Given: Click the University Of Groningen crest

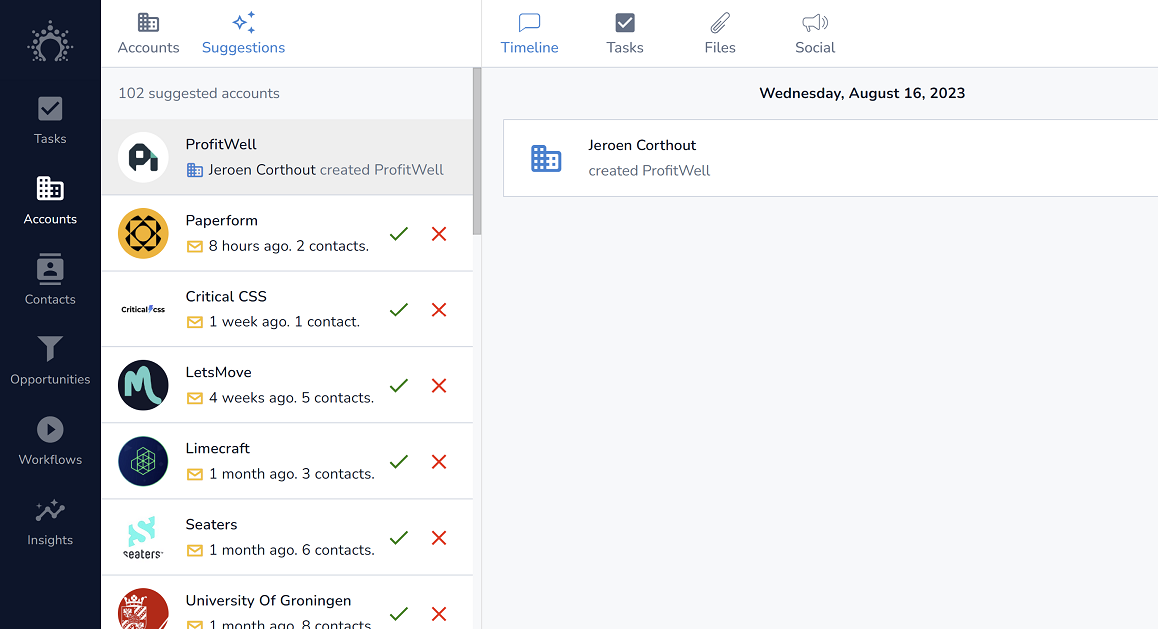Looking at the screenshot, I should 143,608.
